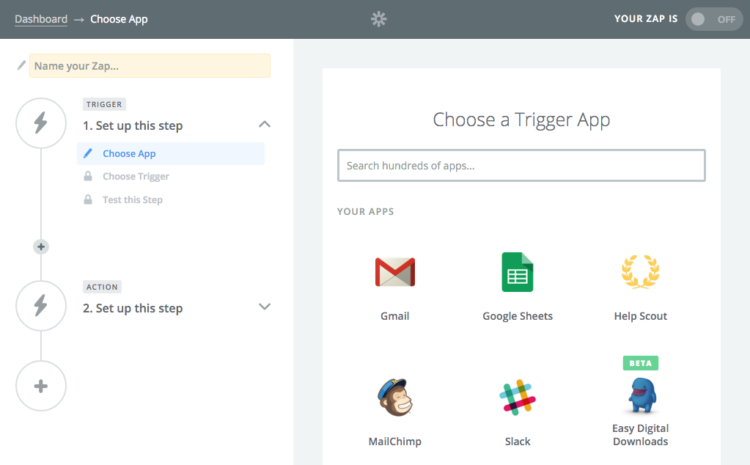Click the blue pencil icon next to Choose App

(x=88, y=153)
